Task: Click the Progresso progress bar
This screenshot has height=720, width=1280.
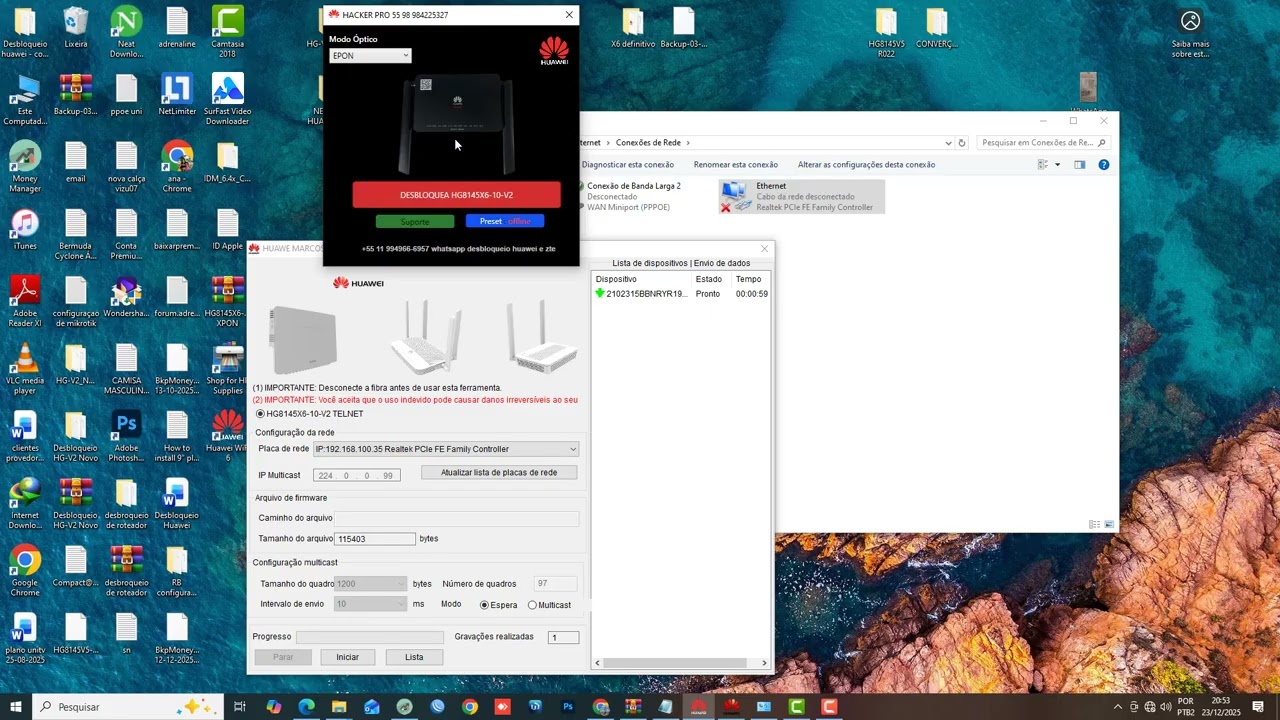Action: pos(369,637)
